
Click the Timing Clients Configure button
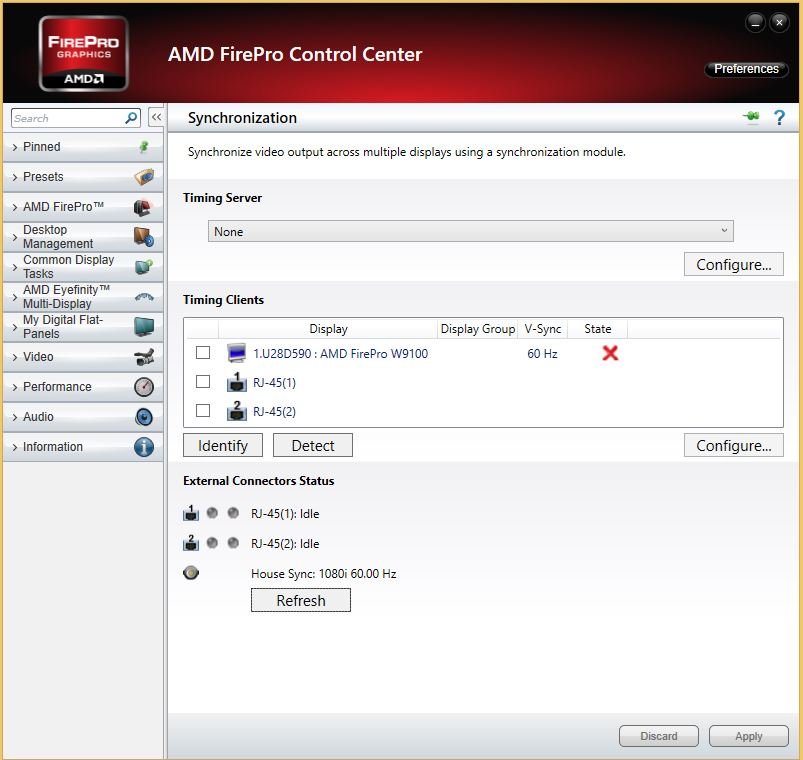coord(733,446)
